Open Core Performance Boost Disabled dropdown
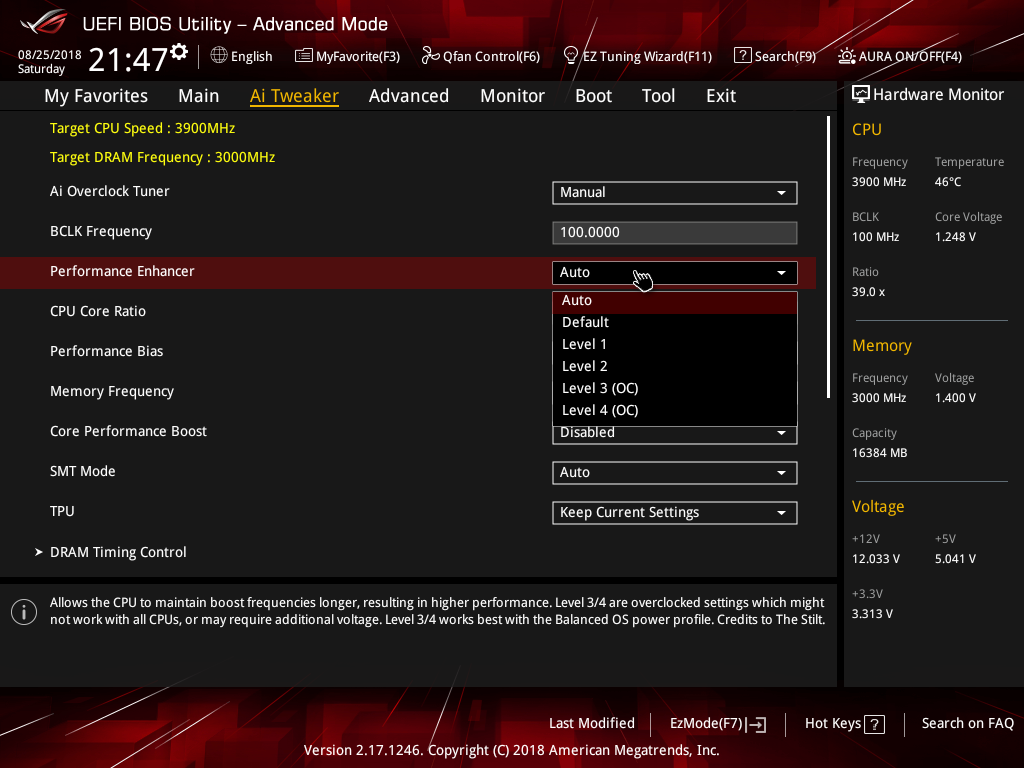 coord(675,434)
